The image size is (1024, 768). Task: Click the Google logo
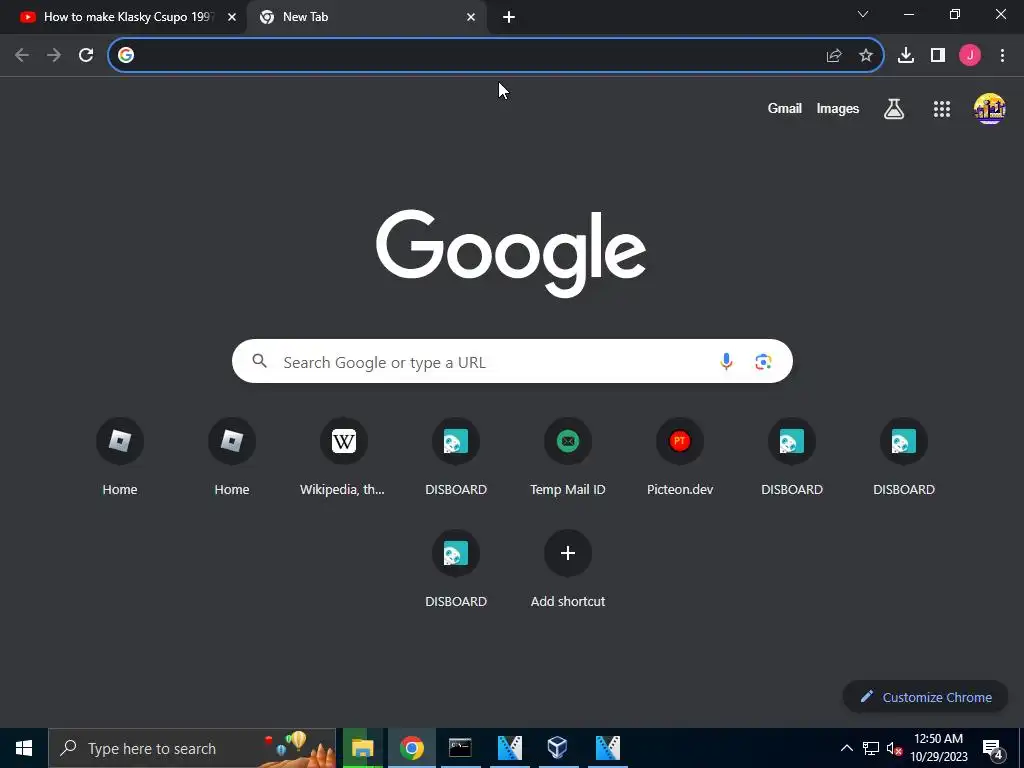[511, 253]
